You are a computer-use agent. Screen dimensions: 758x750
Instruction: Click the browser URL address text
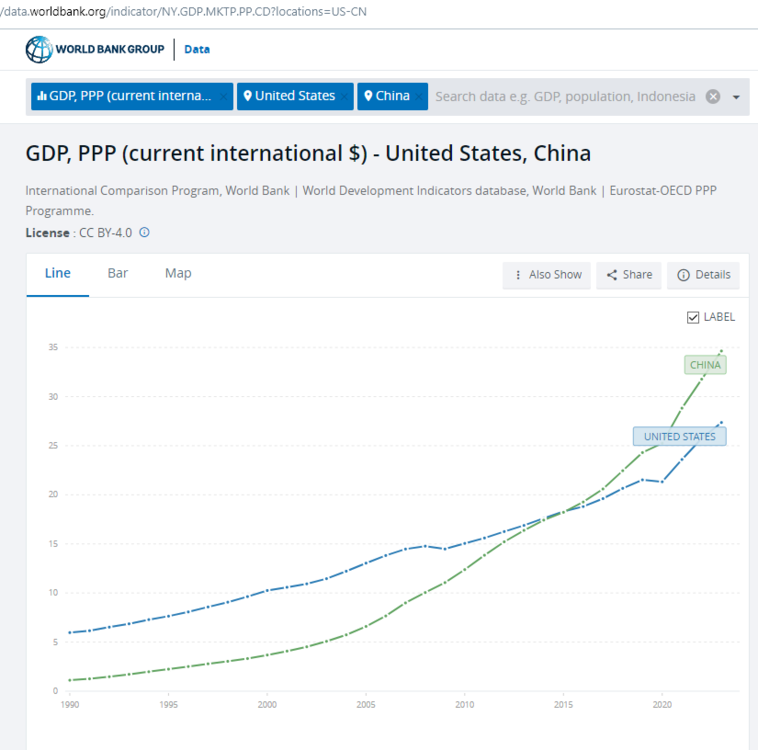[x=184, y=12]
